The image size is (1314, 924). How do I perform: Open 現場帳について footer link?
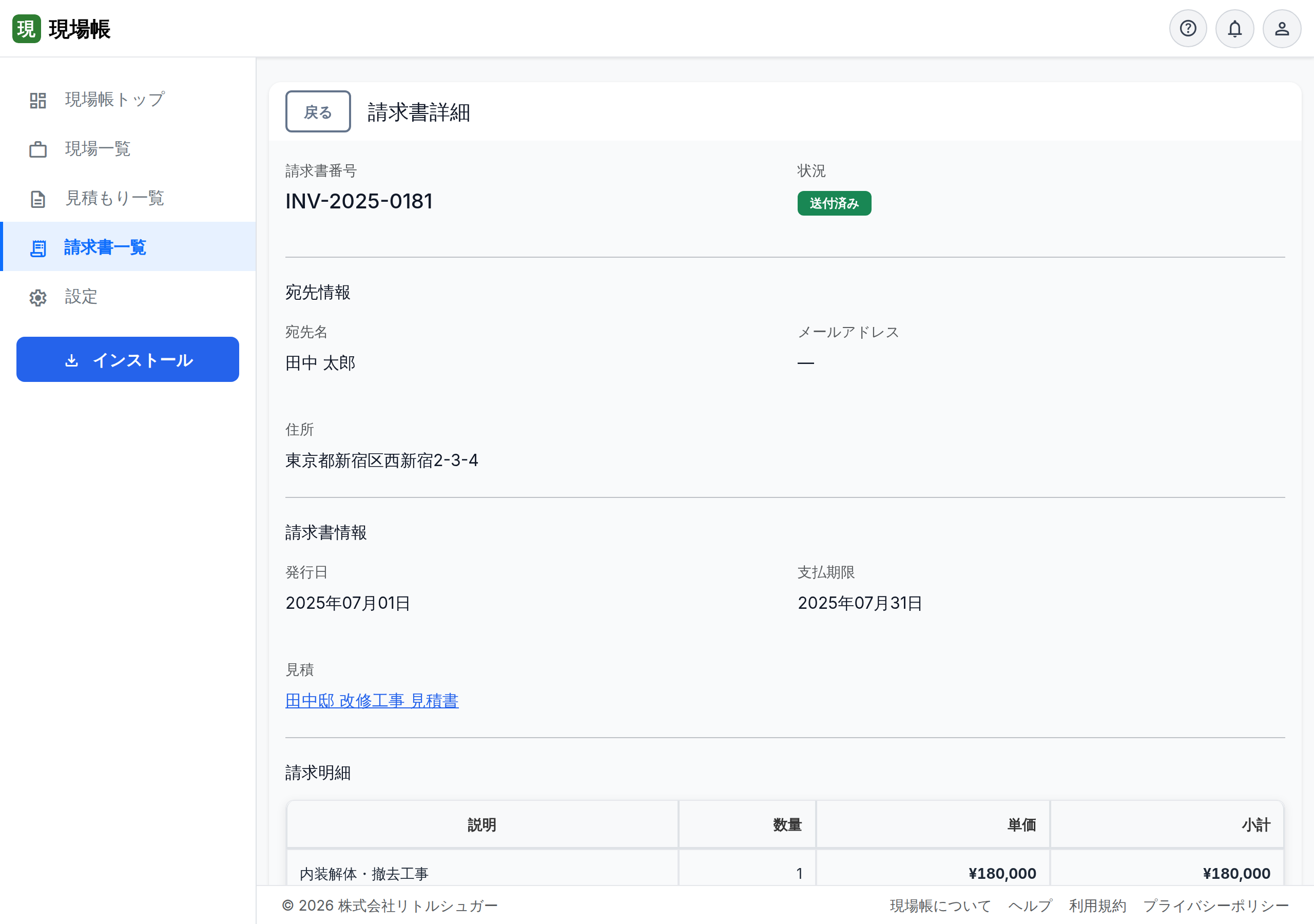click(x=940, y=906)
